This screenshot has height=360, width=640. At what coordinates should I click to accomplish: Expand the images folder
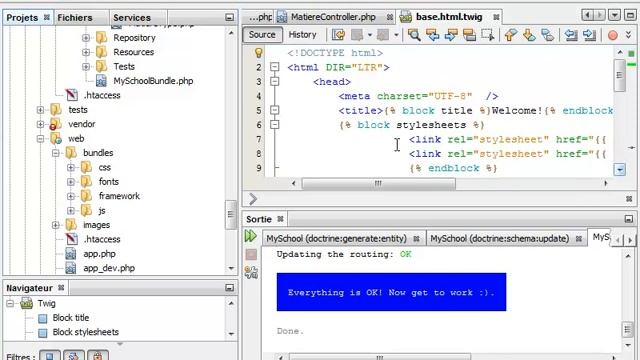(56, 225)
